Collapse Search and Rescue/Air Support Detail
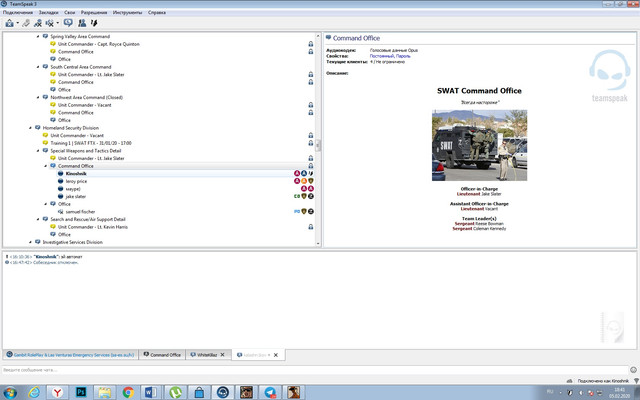 point(38,219)
